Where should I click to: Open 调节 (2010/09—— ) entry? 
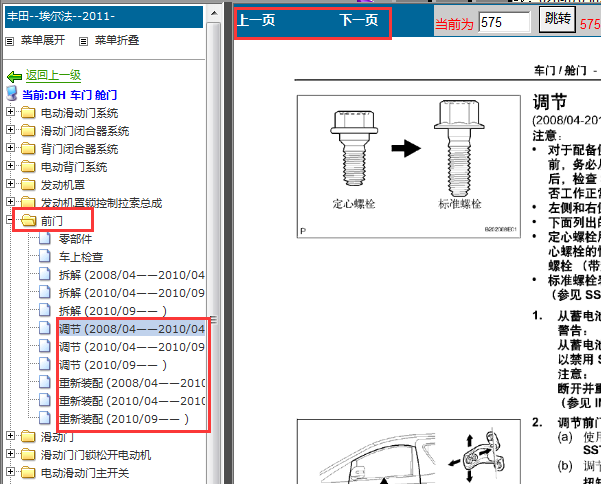(113, 365)
